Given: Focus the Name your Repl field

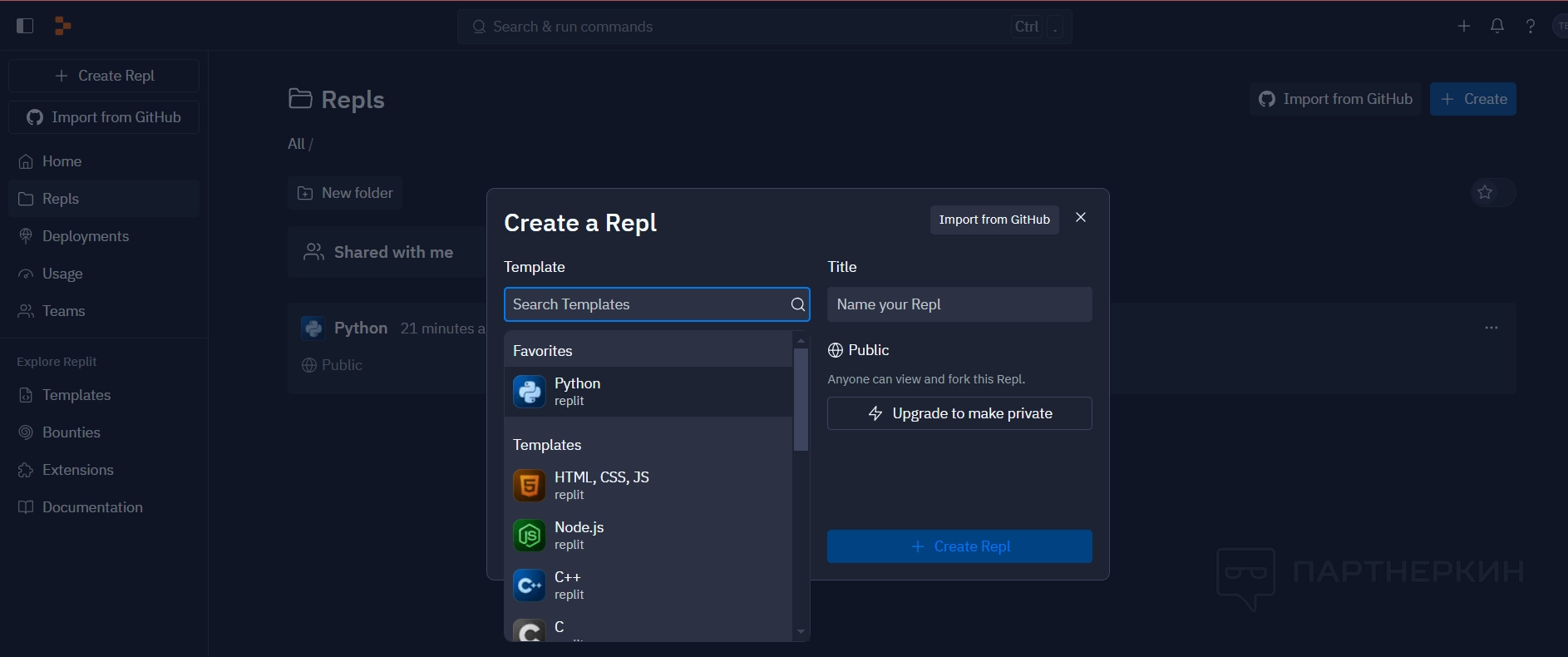Looking at the screenshot, I should coord(959,304).
